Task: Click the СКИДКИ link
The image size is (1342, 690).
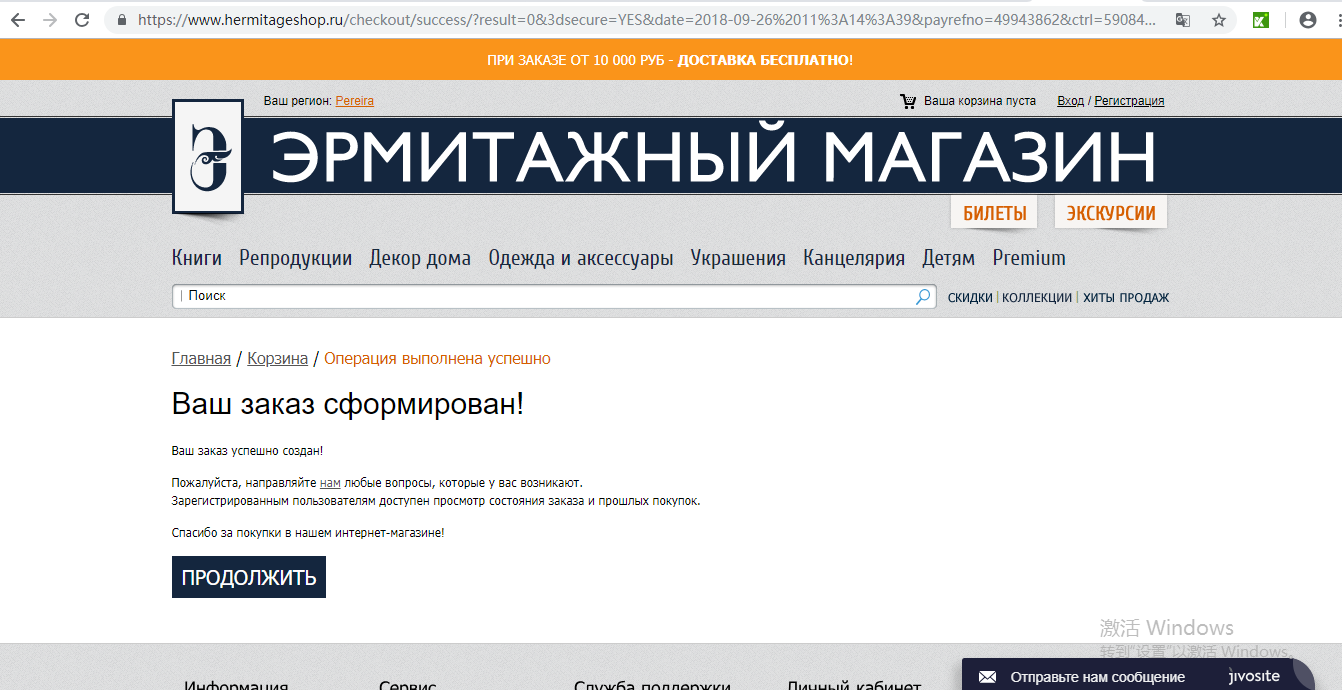Action: pyautogui.click(x=970, y=298)
